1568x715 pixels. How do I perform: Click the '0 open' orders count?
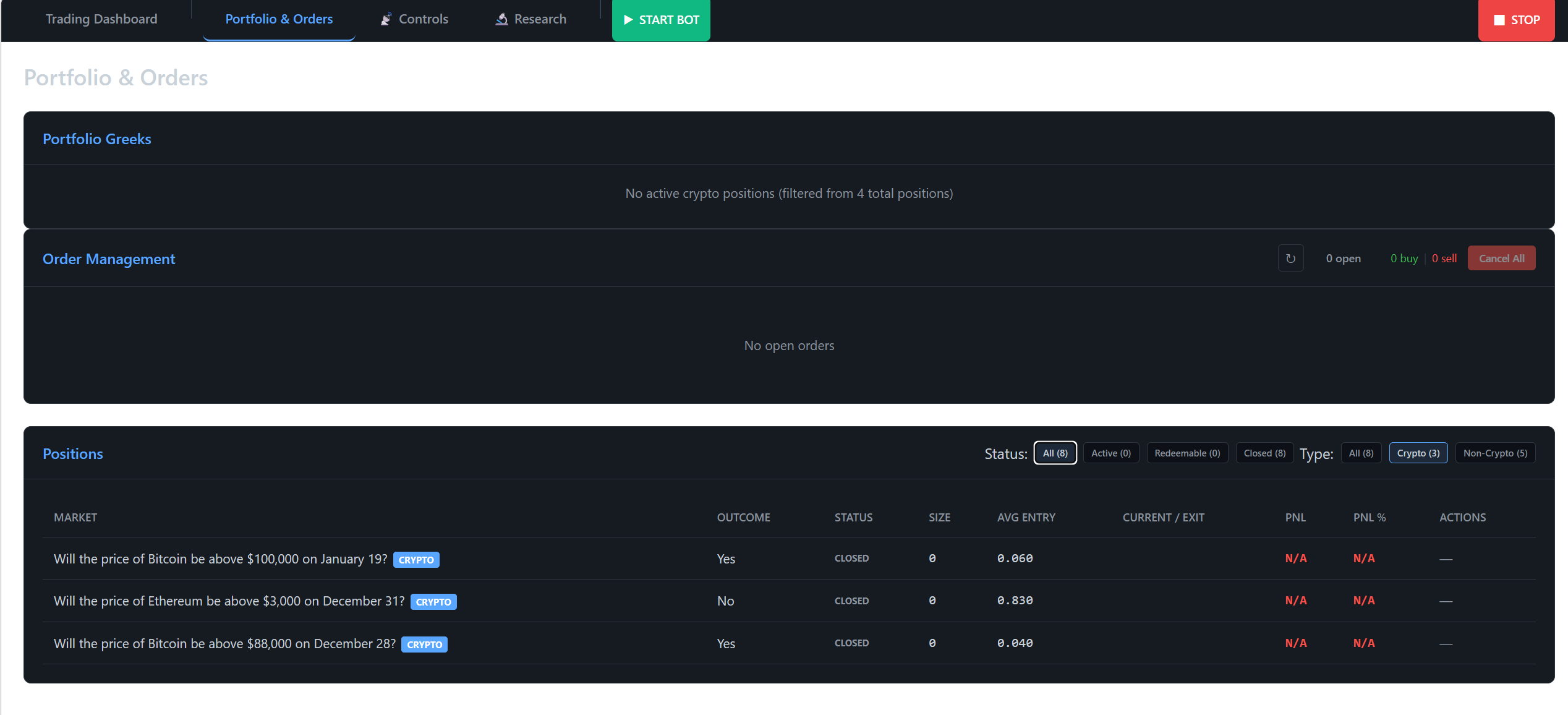point(1343,259)
